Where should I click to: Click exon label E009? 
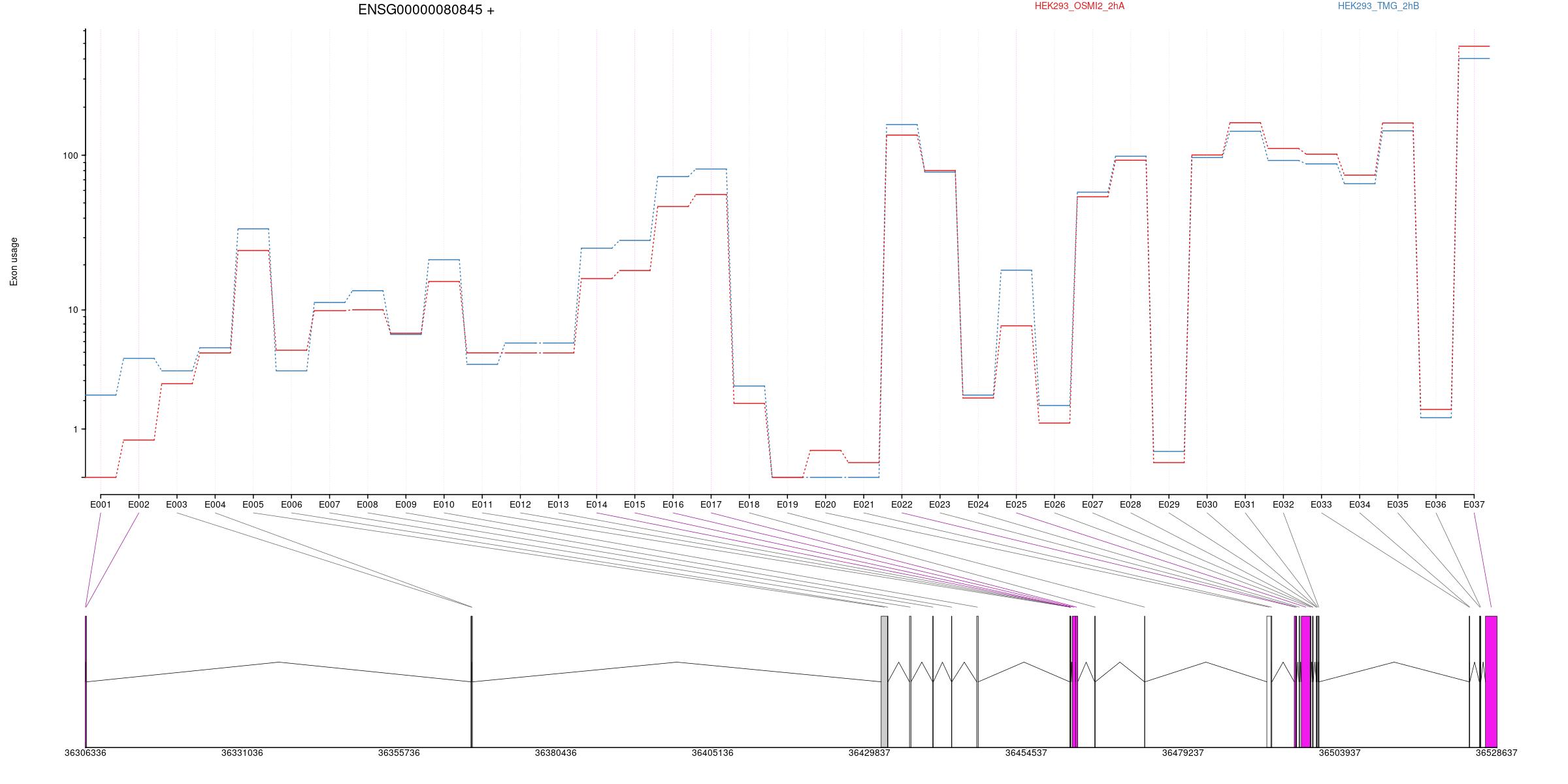tap(406, 504)
